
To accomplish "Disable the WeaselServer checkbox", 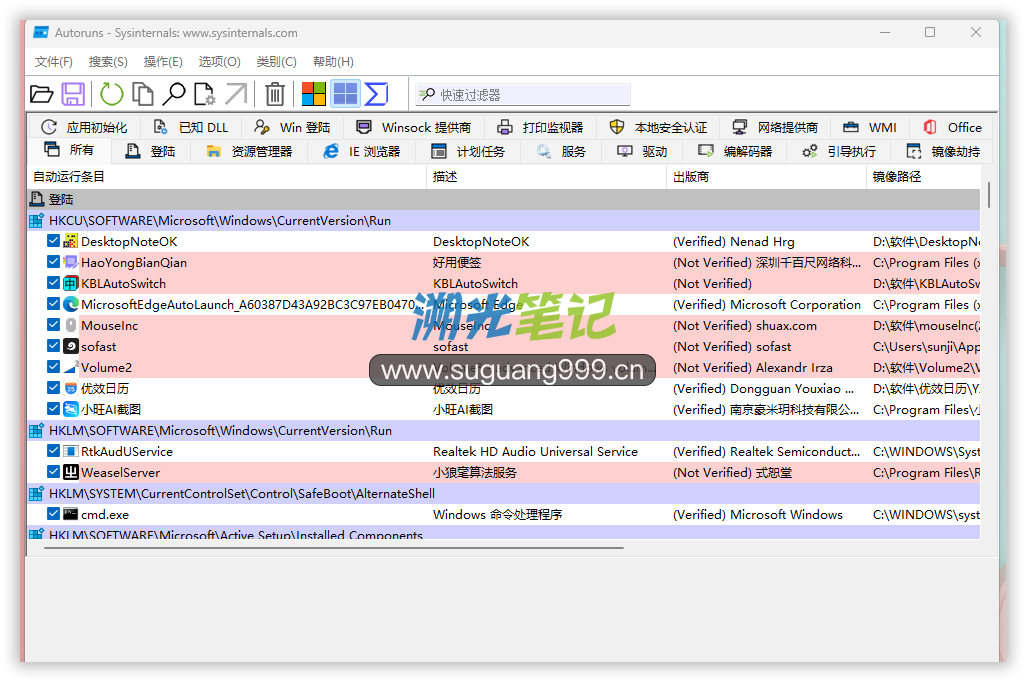I will point(54,472).
